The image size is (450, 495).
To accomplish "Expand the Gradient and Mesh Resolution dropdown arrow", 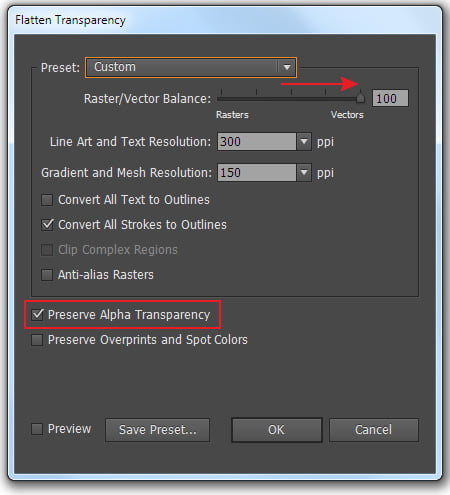I will pyautogui.click(x=304, y=173).
